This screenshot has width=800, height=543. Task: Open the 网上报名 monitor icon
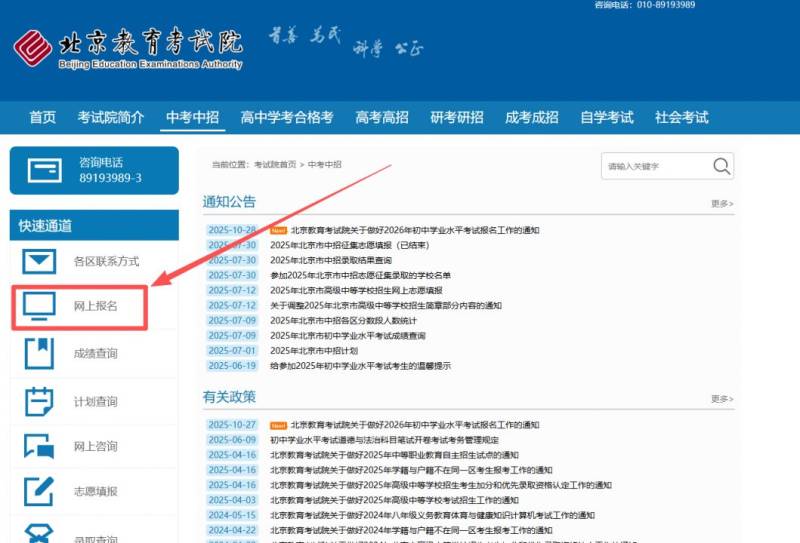pyautogui.click(x=39, y=306)
